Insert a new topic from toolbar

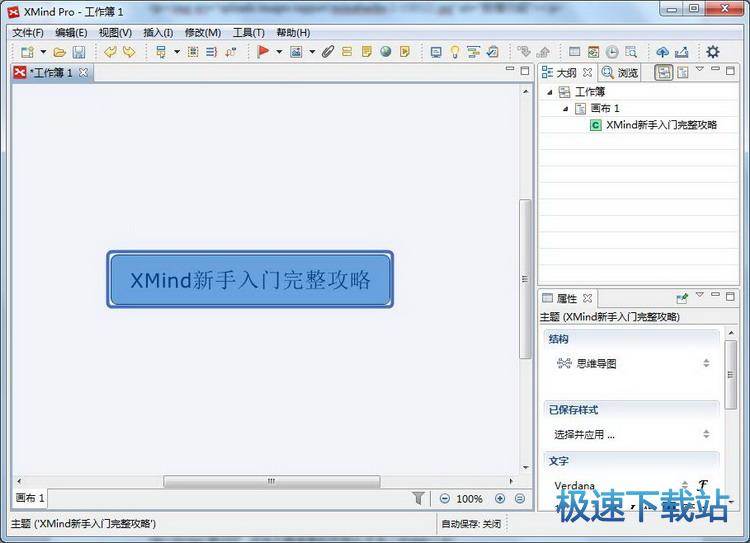pyautogui.click(x=161, y=52)
